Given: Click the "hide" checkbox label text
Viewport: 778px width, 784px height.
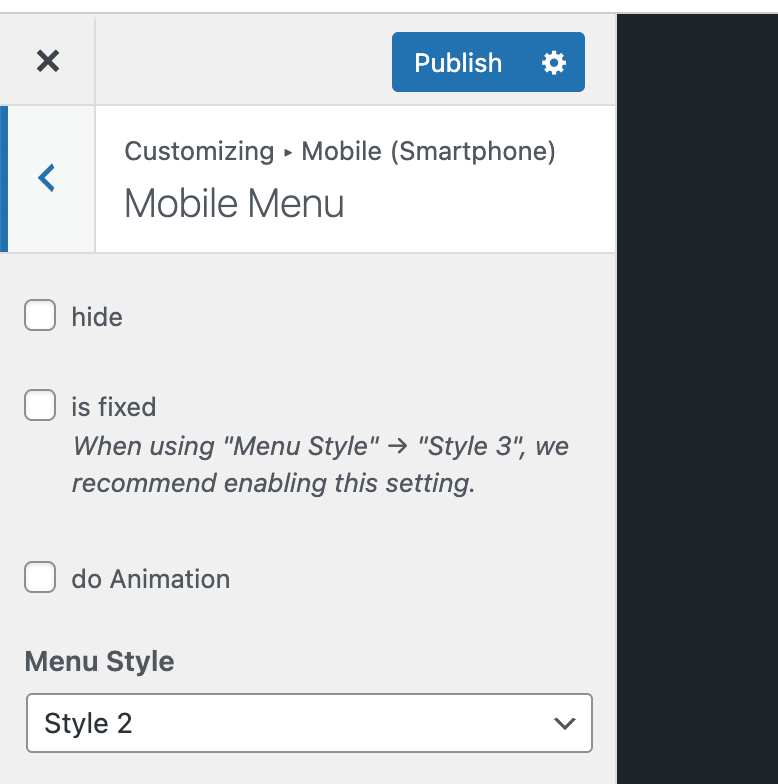Looking at the screenshot, I should coord(97,318).
